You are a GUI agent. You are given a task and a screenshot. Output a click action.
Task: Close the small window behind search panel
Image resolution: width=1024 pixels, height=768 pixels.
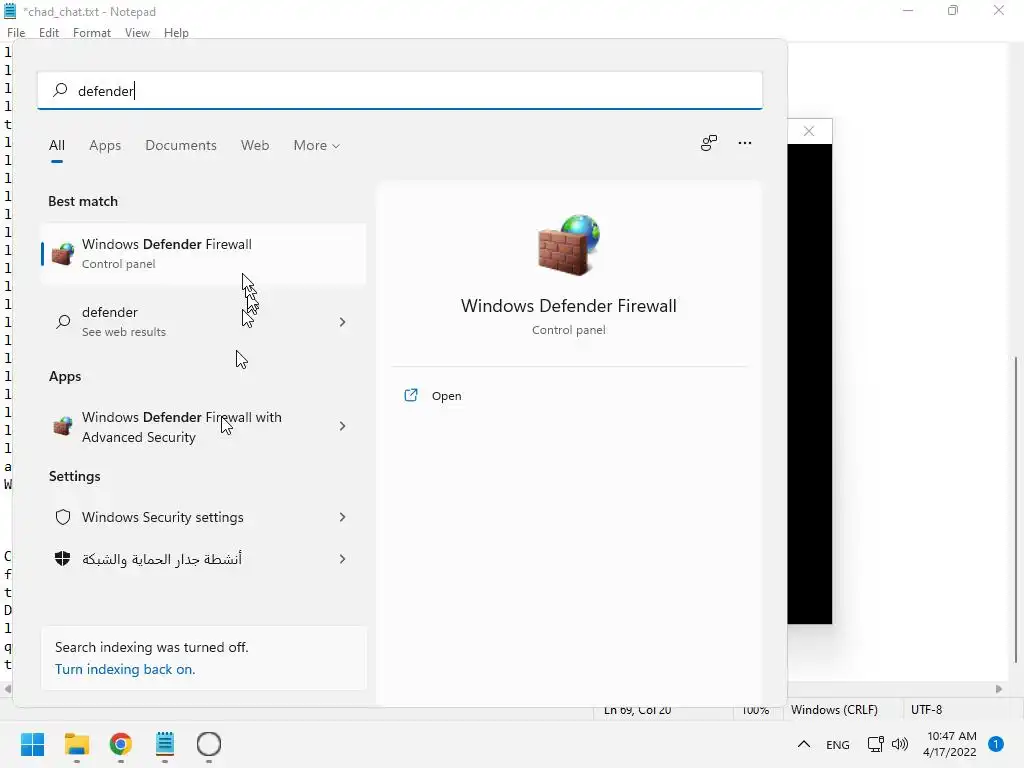808,131
